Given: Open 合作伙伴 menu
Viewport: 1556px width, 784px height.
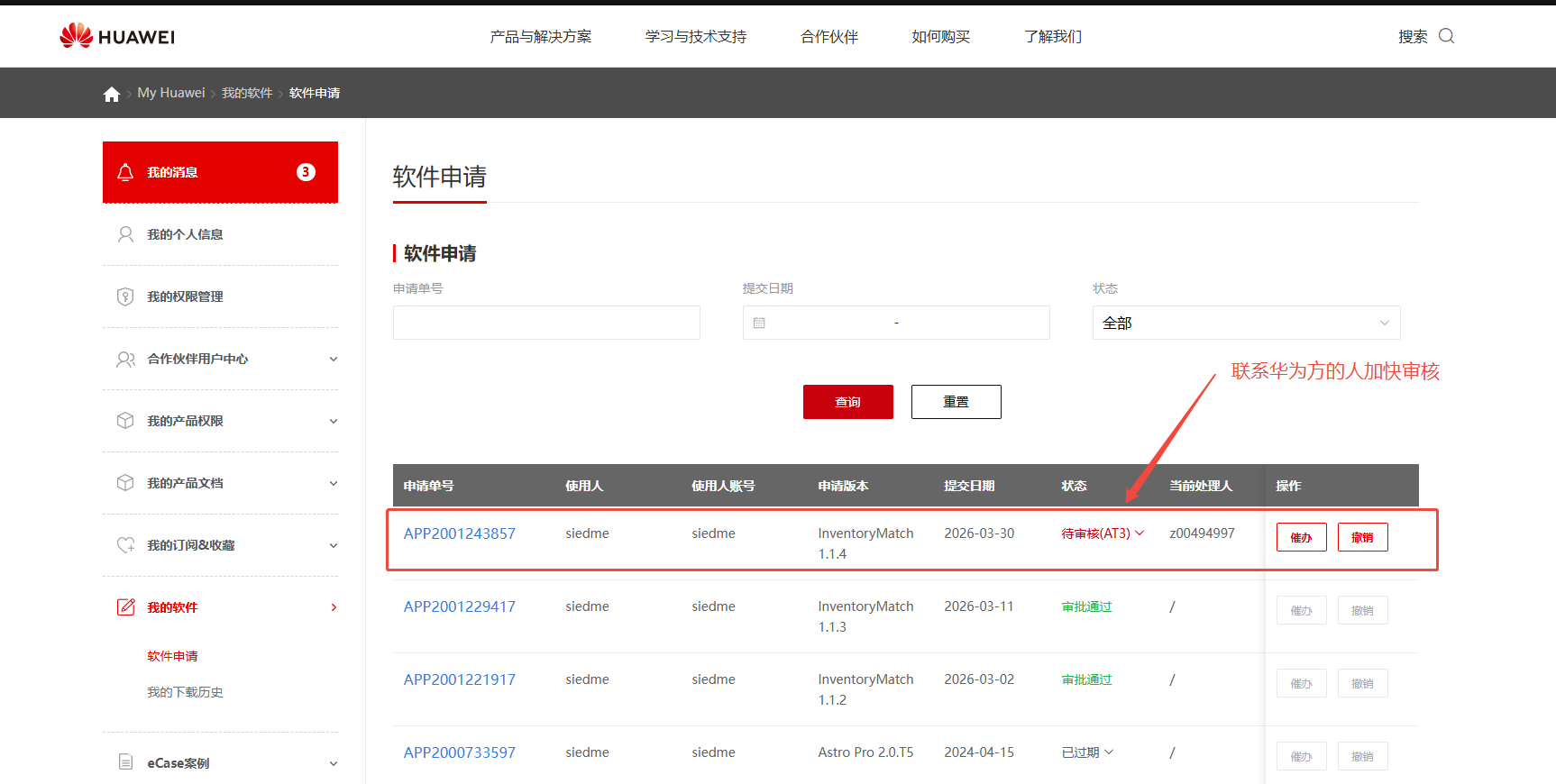Looking at the screenshot, I should (829, 37).
